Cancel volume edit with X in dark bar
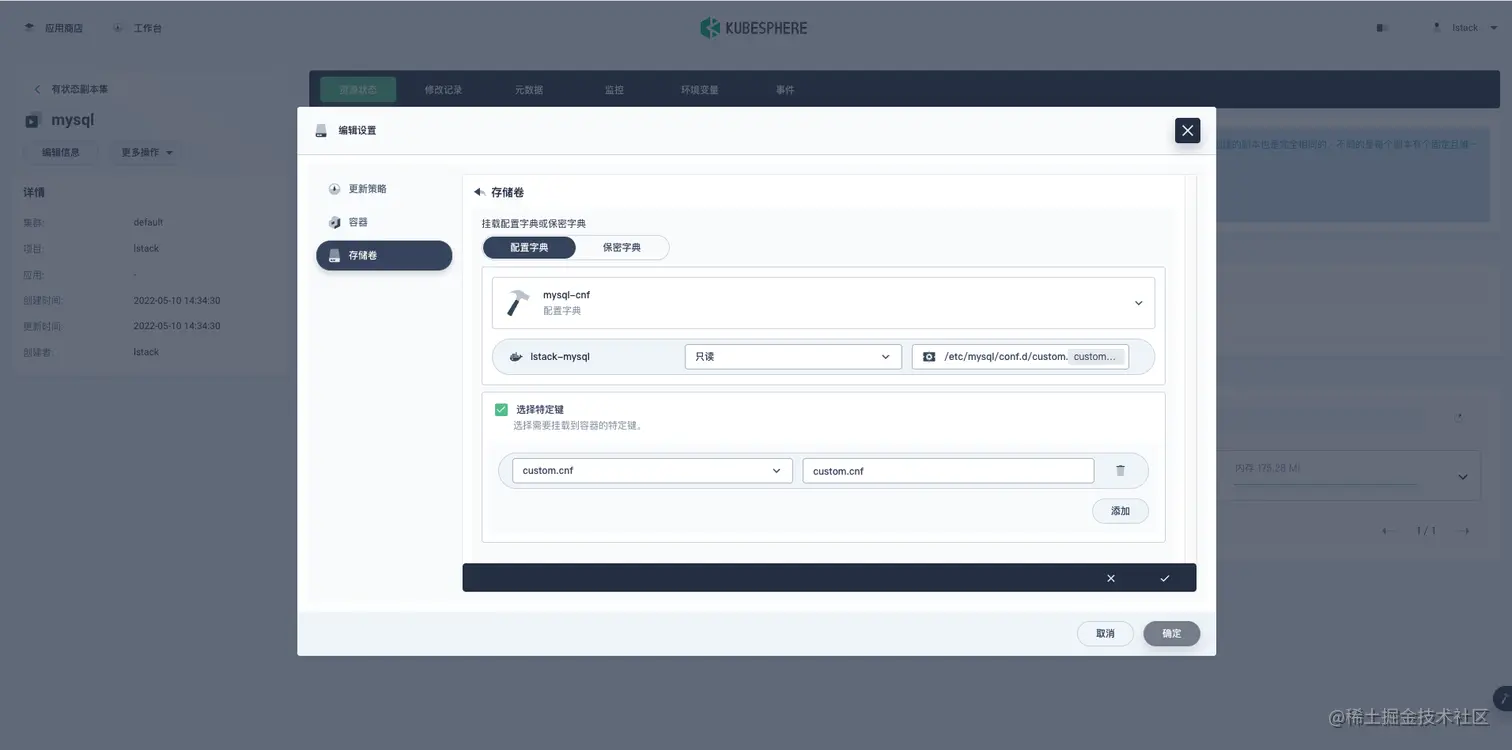The image size is (1512, 750). point(1111,578)
